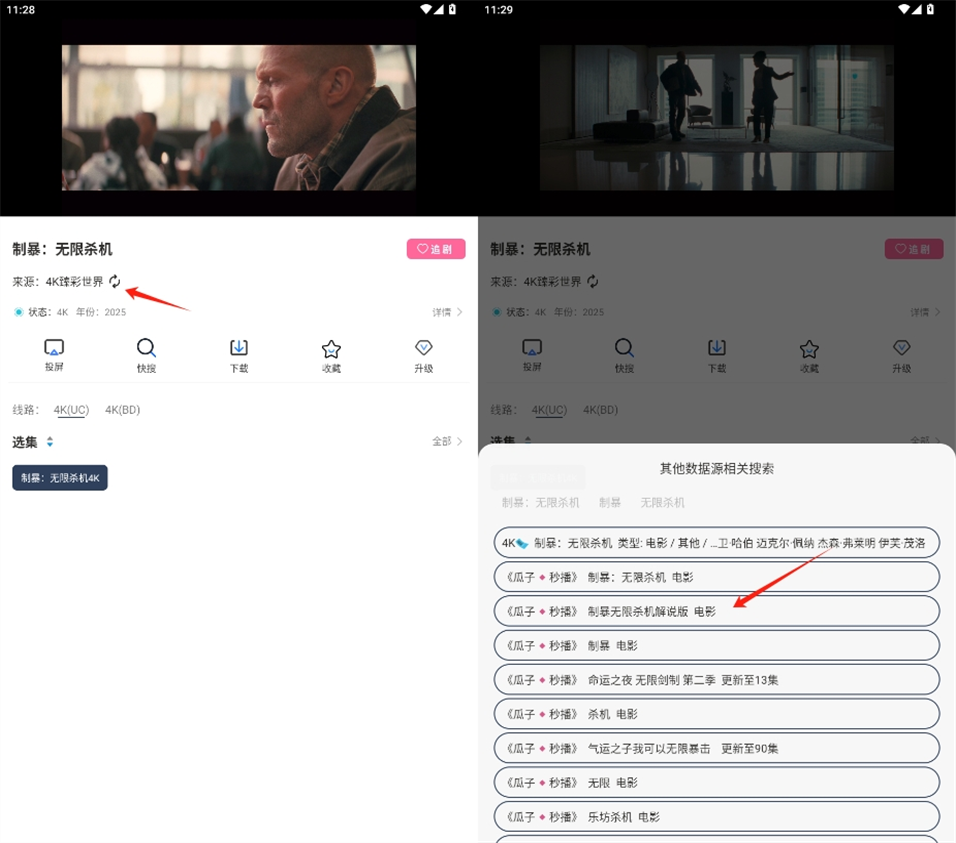Open 瓜子秒播 result 制暴 电影
Viewport: 956px width, 843px height.
click(716, 645)
